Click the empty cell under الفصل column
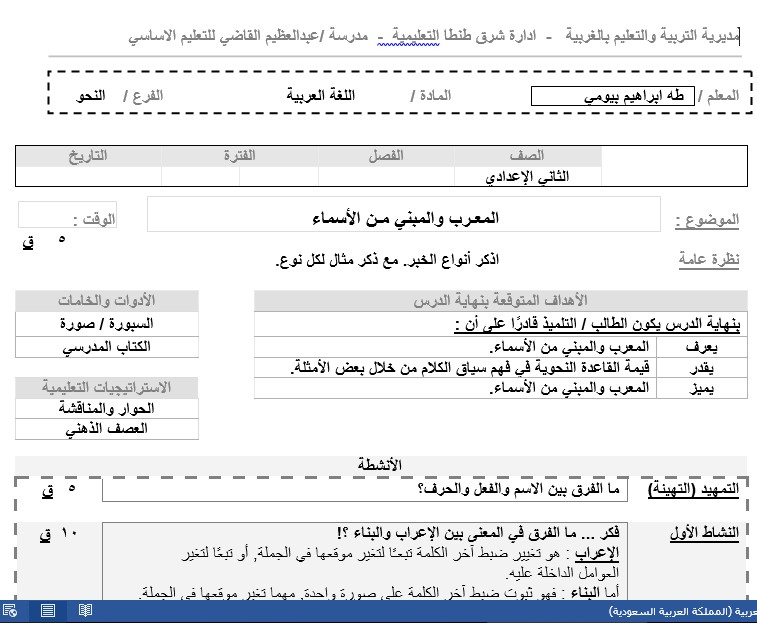The image size is (757, 623). click(386, 176)
